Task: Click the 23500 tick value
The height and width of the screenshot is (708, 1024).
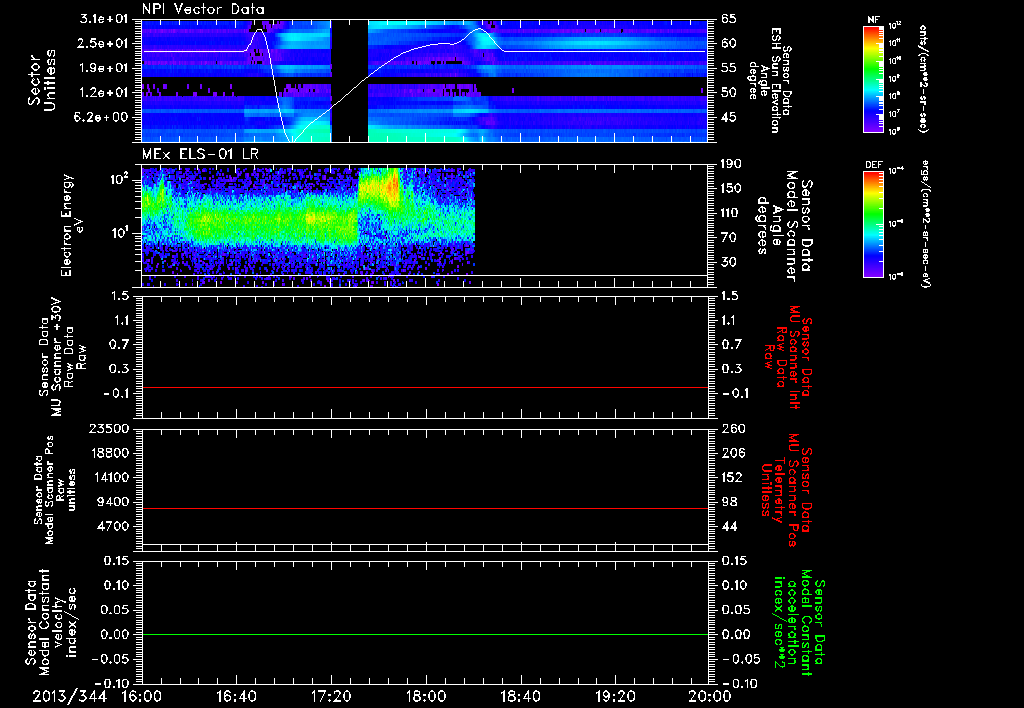Action: (108, 428)
